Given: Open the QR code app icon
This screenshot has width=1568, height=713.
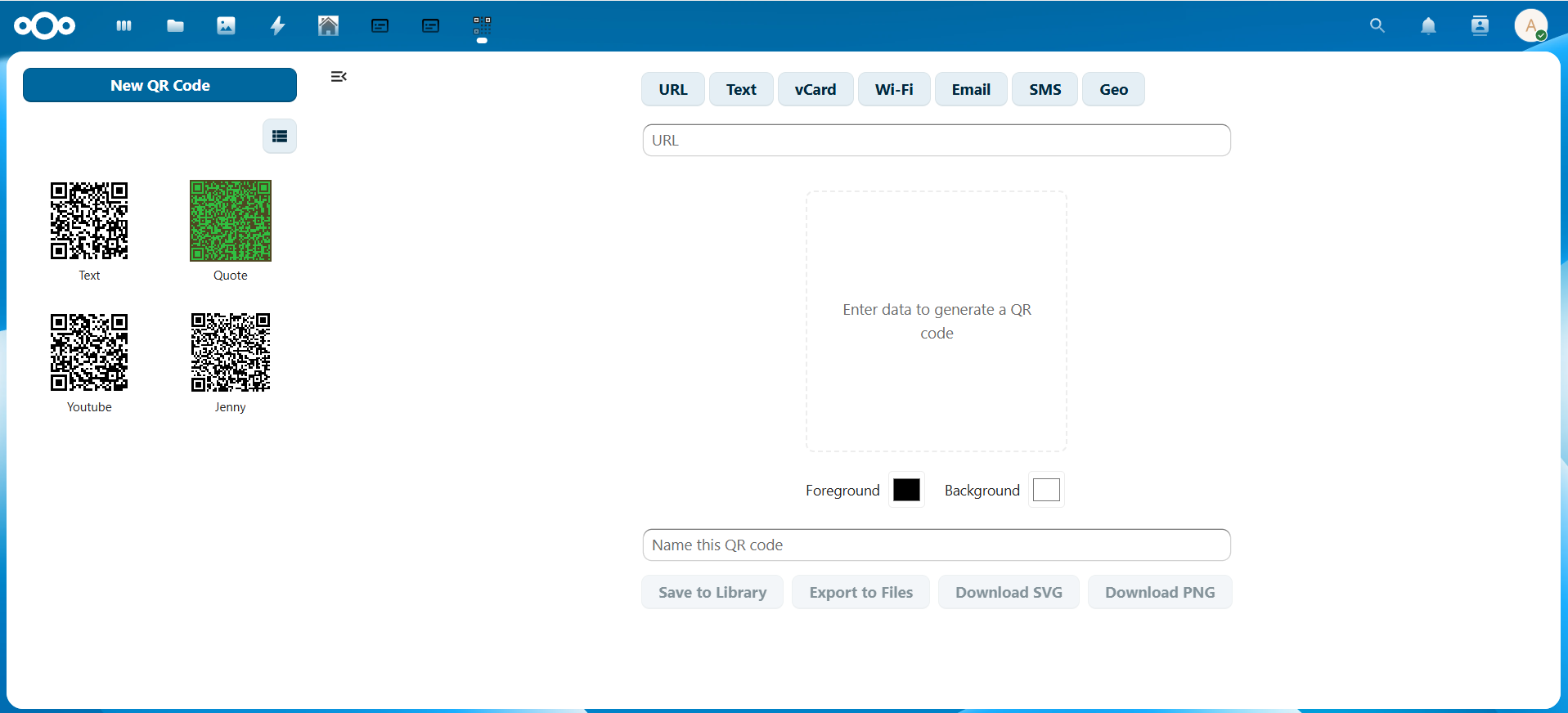Looking at the screenshot, I should (482, 26).
